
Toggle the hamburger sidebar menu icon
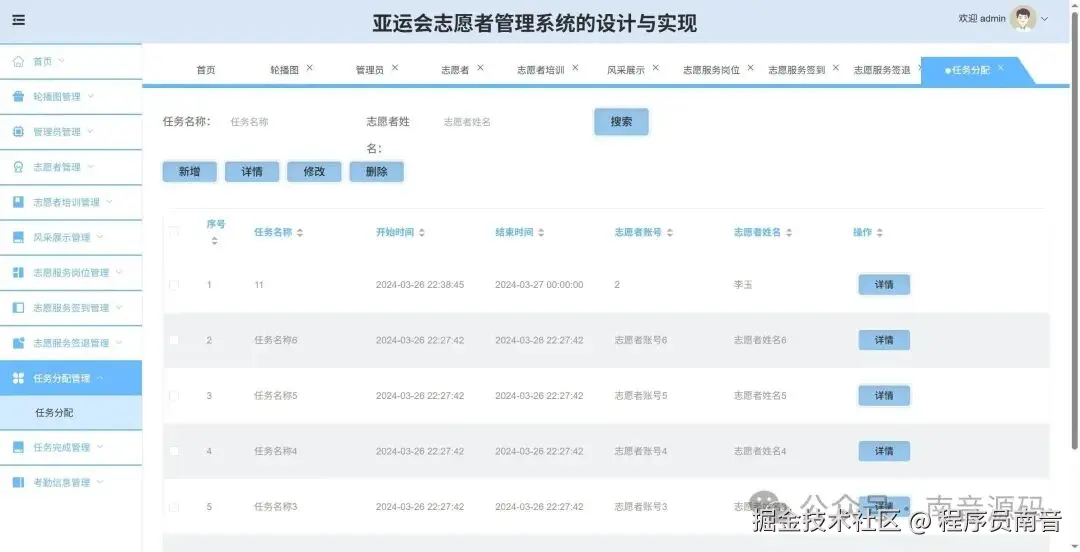point(19,20)
